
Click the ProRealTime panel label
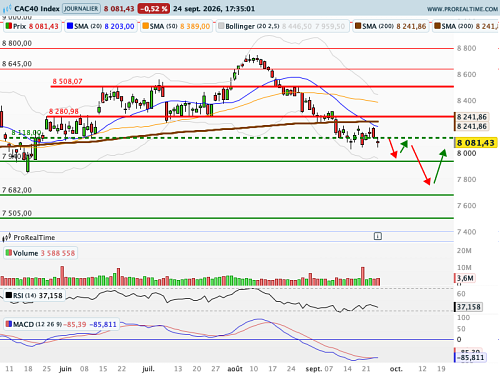pos(34,237)
